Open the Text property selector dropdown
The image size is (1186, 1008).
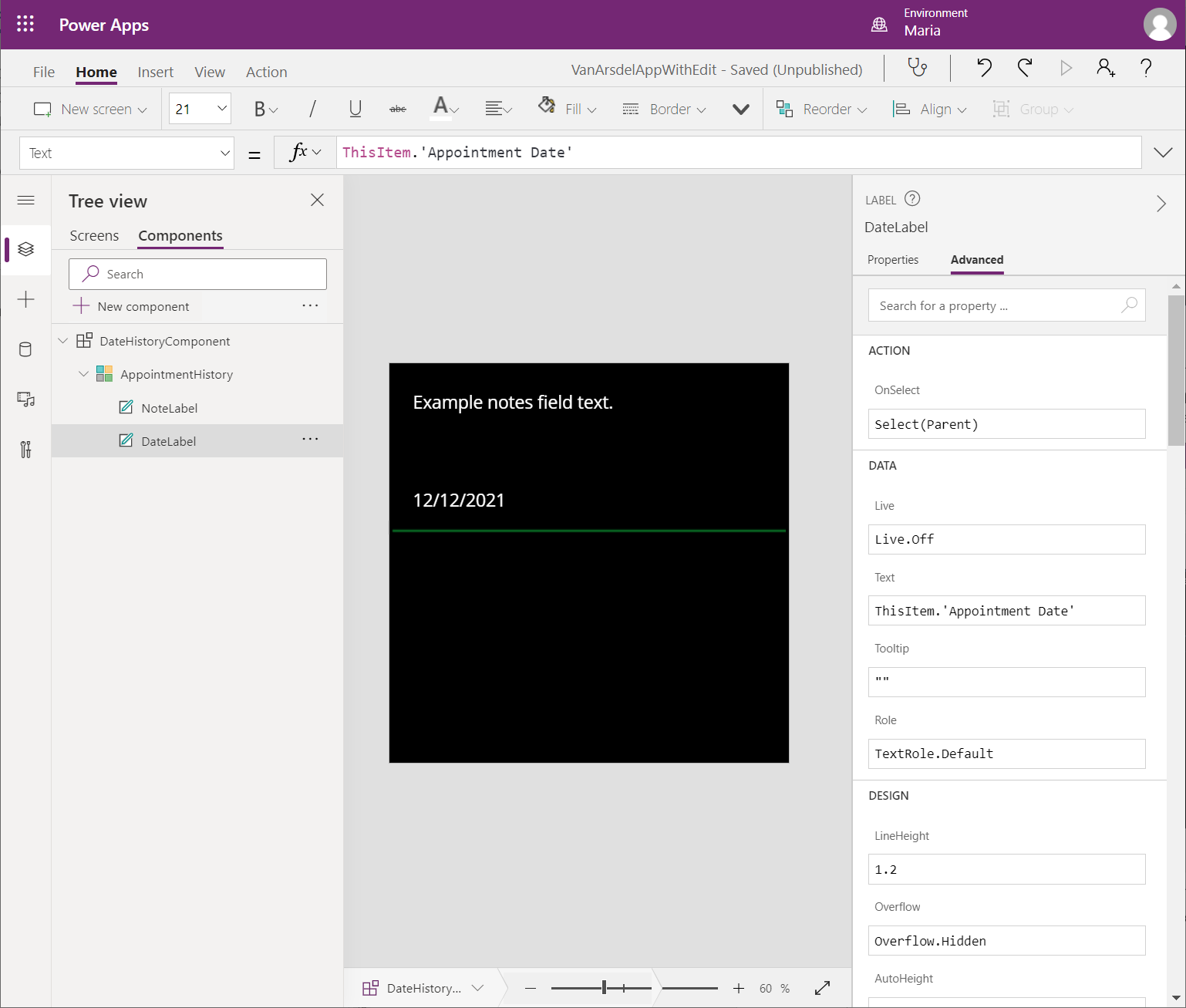pos(126,153)
